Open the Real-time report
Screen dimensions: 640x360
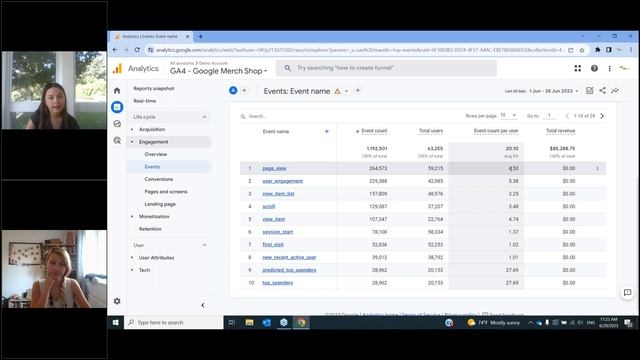tap(145, 101)
